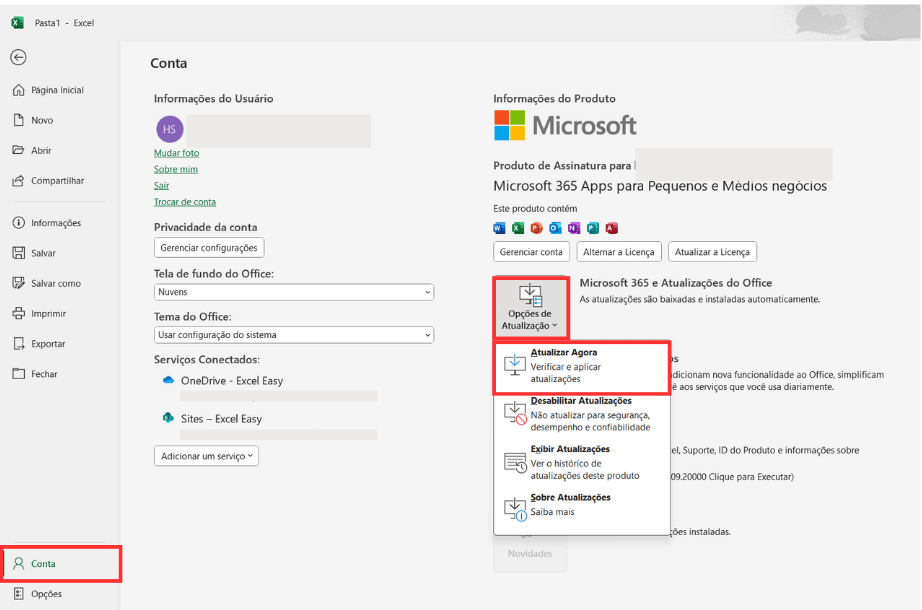The image size is (922, 610).
Task: Choose Desabilitar Atualizações icon
Action: tap(514, 413)
